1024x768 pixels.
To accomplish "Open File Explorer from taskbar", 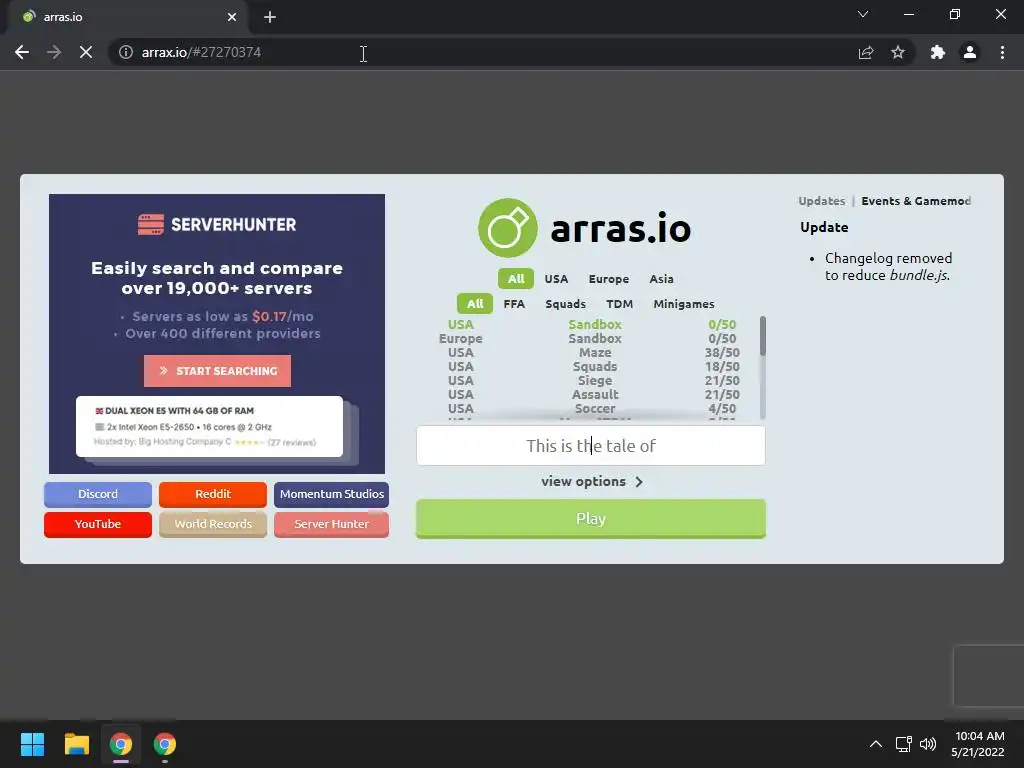I will 76,744.
